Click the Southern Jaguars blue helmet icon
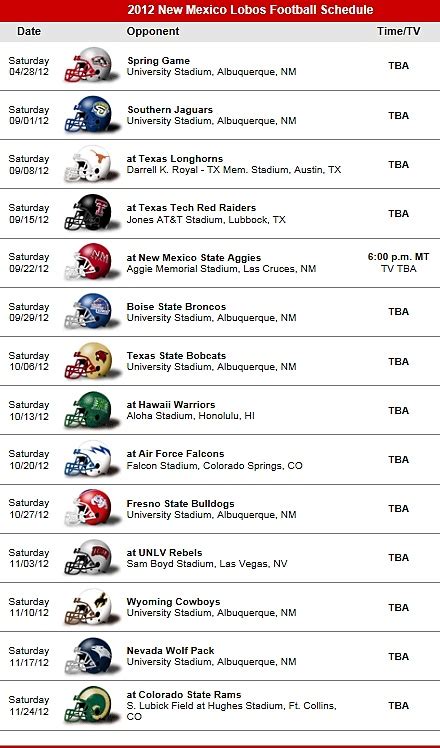This screenshot has width=440, height=748. click(89, 114)
